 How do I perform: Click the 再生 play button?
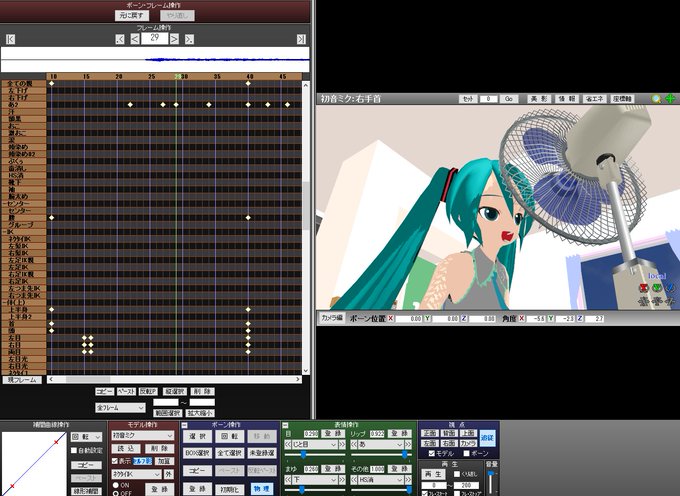coord(434,474)
